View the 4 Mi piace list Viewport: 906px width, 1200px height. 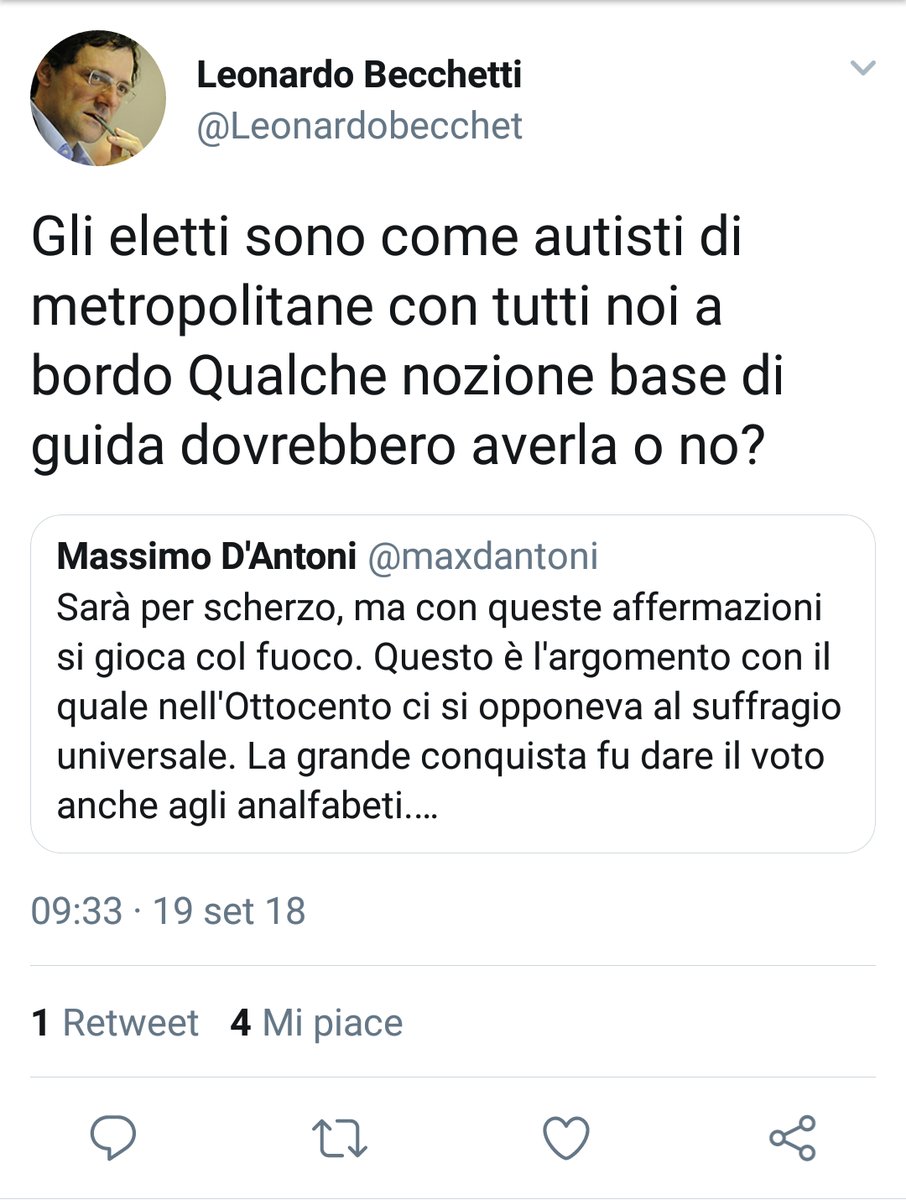(x=317, y=1023)
